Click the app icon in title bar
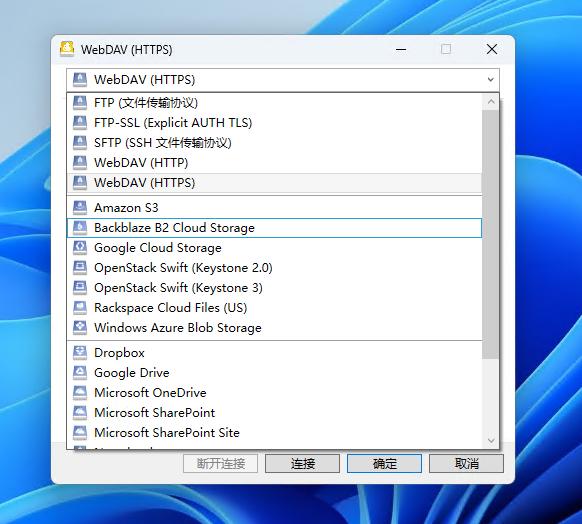The height and width of the screenshot is (524, 582). click(x=67, y=49)
